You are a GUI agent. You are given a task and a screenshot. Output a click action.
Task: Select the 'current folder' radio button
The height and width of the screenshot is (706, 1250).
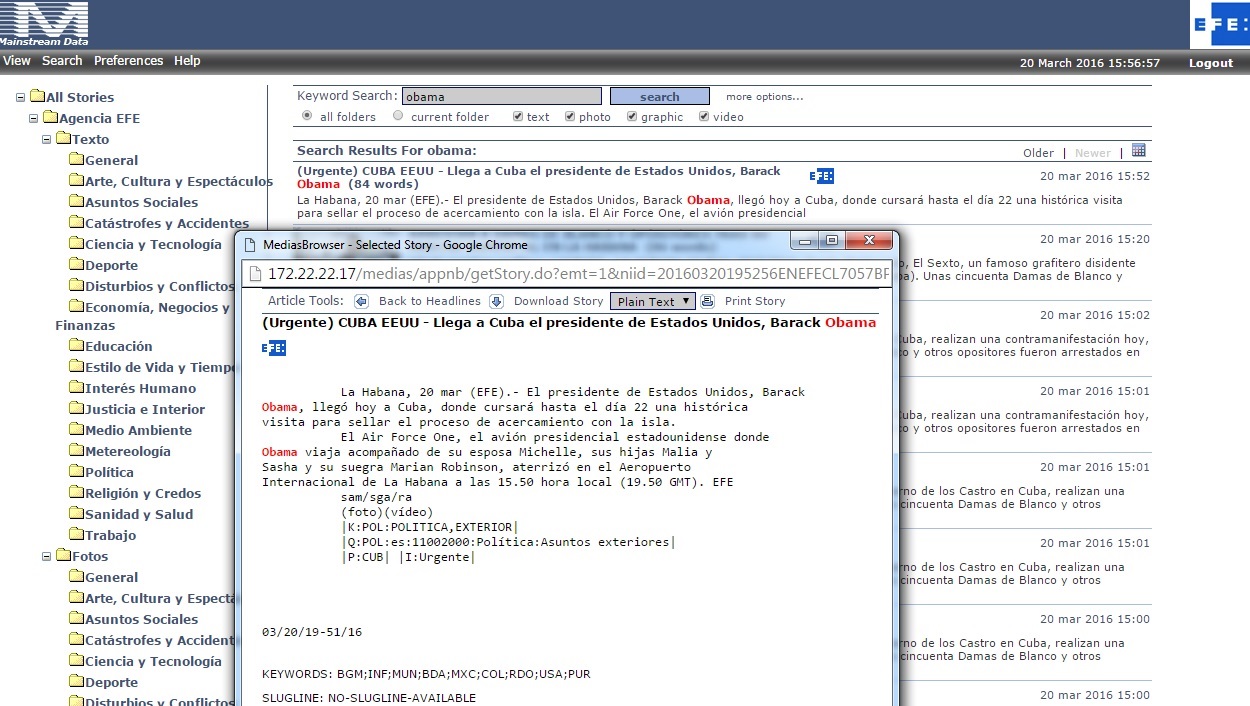tap(398, 116)
